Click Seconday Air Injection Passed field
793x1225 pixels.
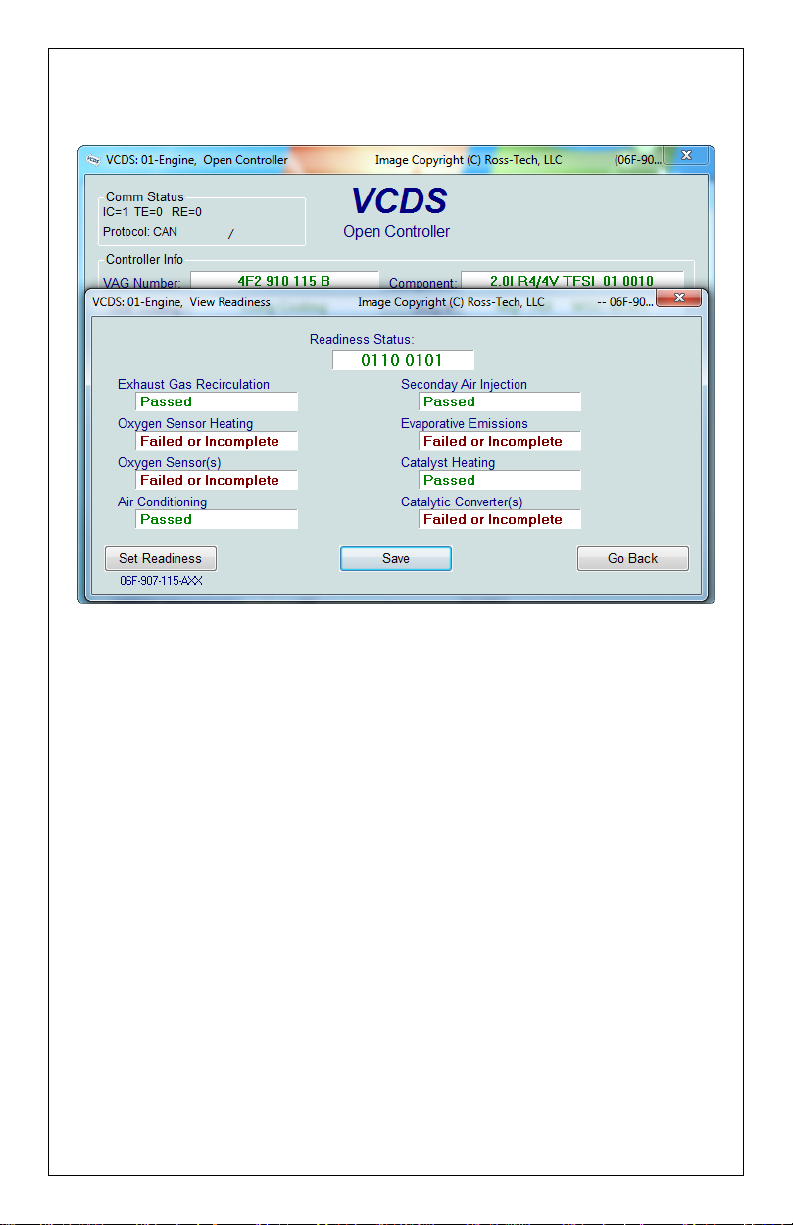pyautogui.click(x=500, y=402)
